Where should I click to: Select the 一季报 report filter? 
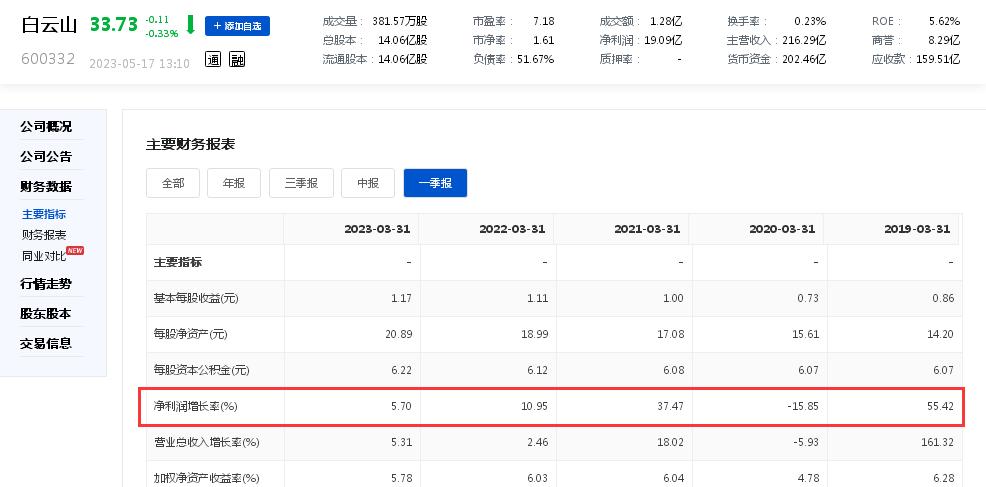435,183
